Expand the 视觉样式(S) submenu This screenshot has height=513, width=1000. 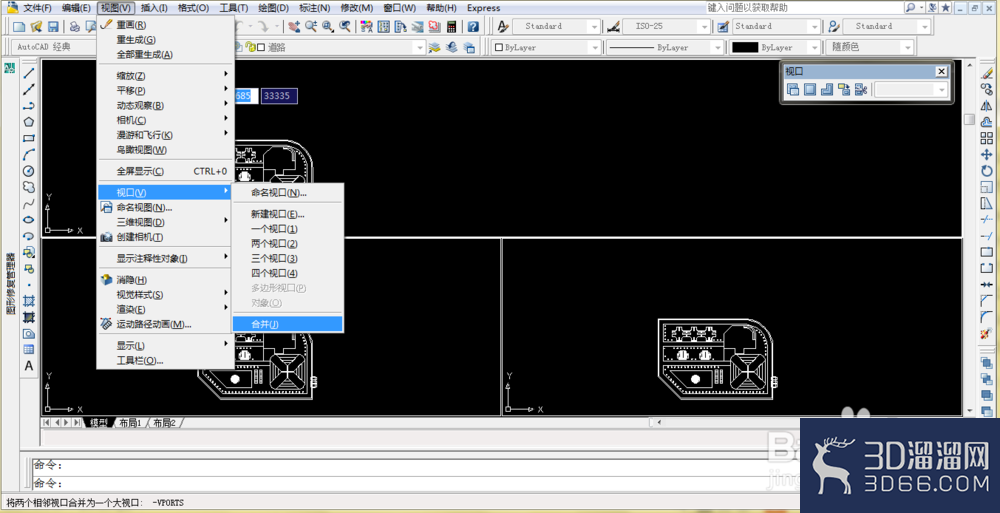coord(166,294)
